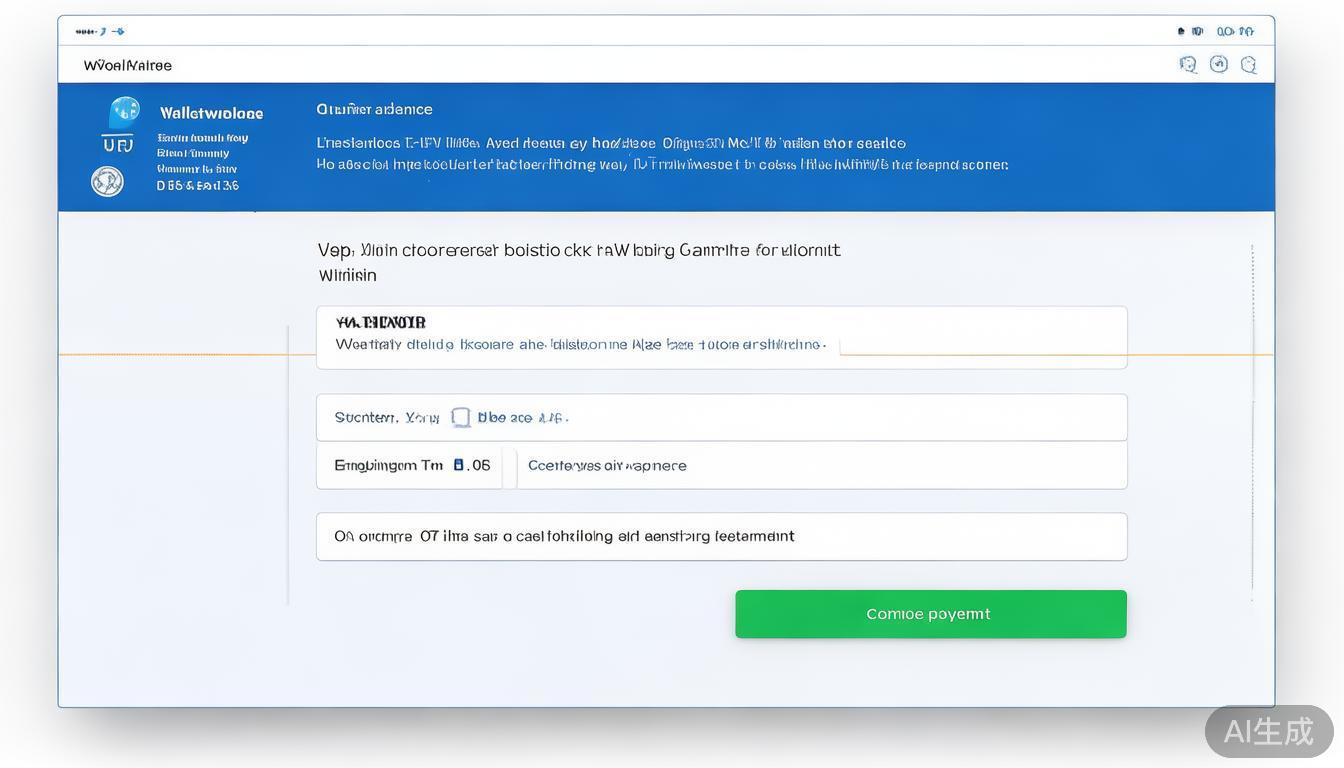The image size is (1344, 768).
Task: Click the shield icon under the globe
Action: click(117, 145)
